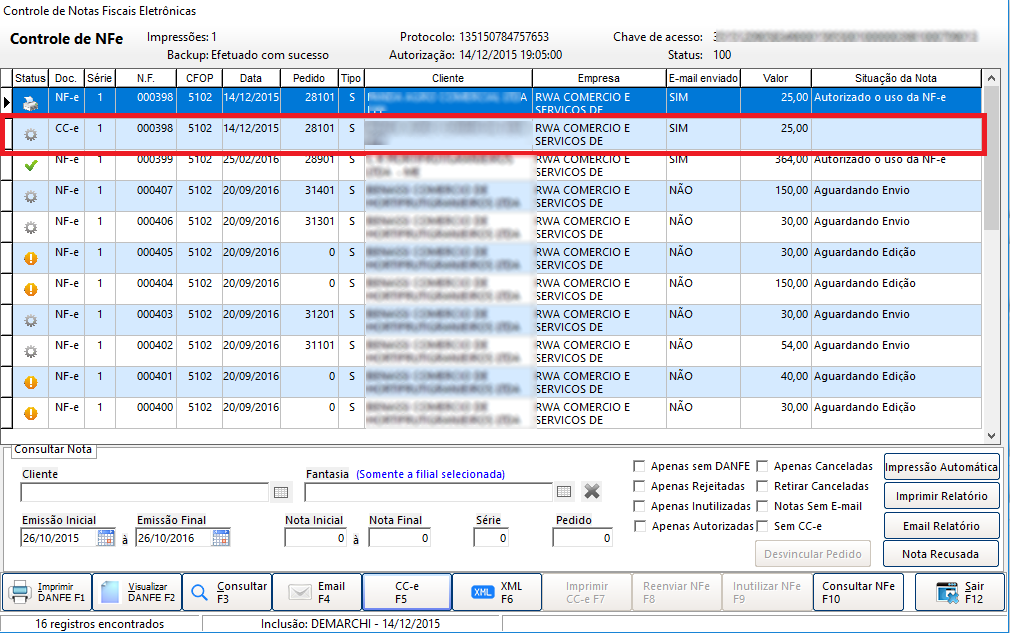Image resolution: width=1010 pixels, height=633 pixels.
Task: Tick the Sem CC-e checkbox
Action: click(762, 526)
